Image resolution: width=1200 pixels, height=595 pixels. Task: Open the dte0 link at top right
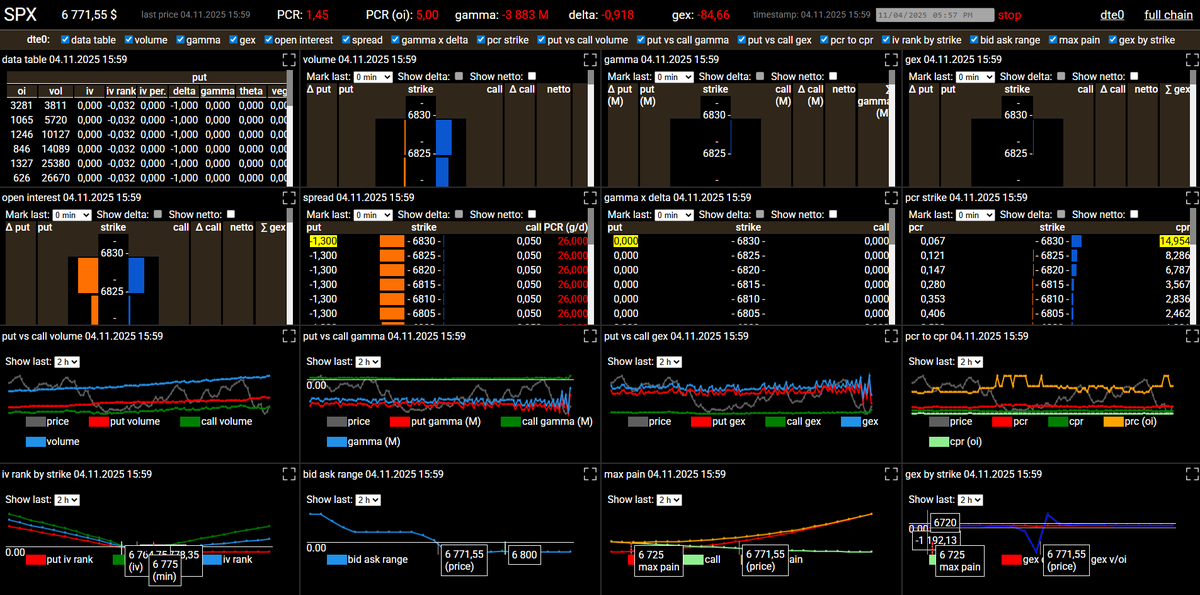point(1112,15)
